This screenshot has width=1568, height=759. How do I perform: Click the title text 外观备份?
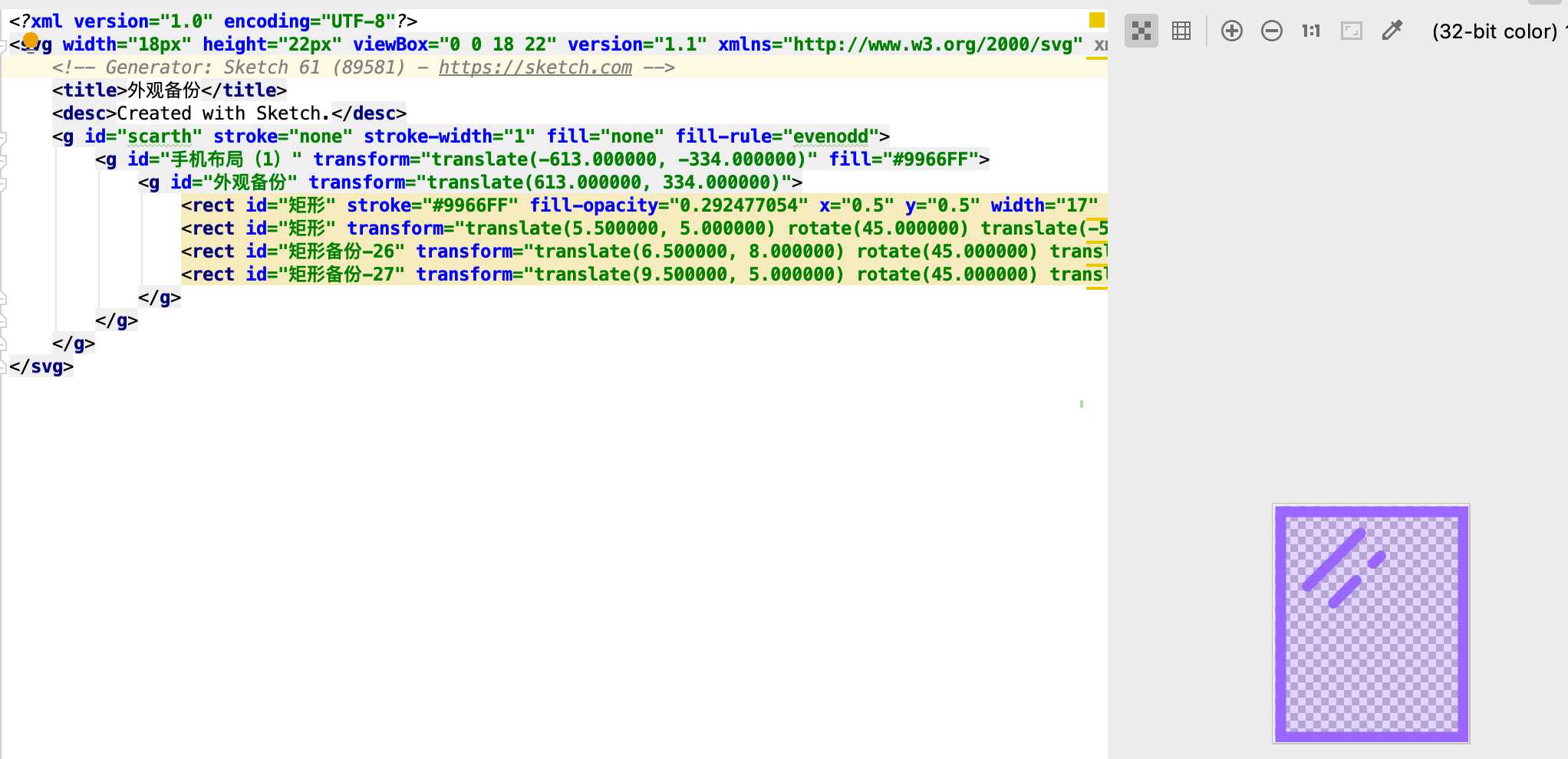pyautogui.click(x=164, y=90)
